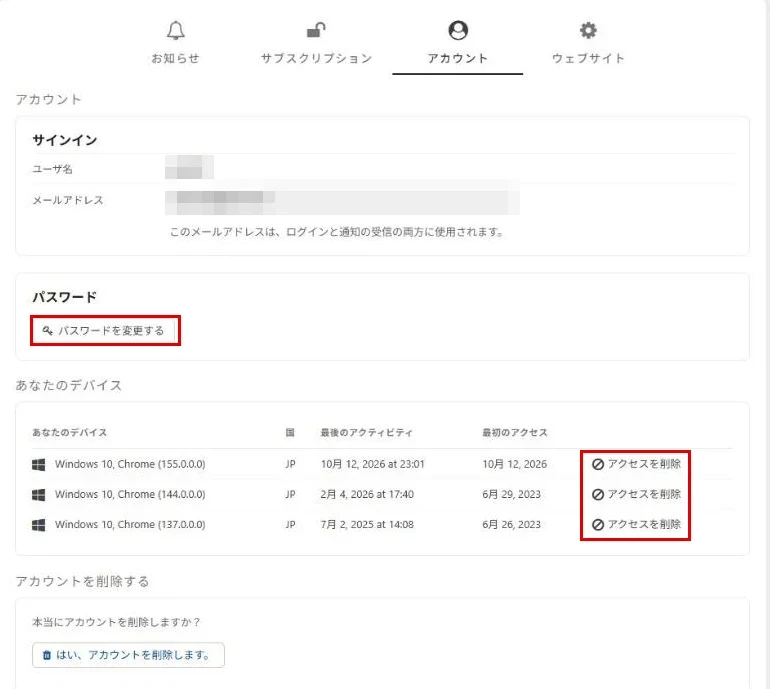The image size is (770, 689).
Task: Switch to the サブスクリプション tab
Action: pyautogui.click(x=316, y=43)
